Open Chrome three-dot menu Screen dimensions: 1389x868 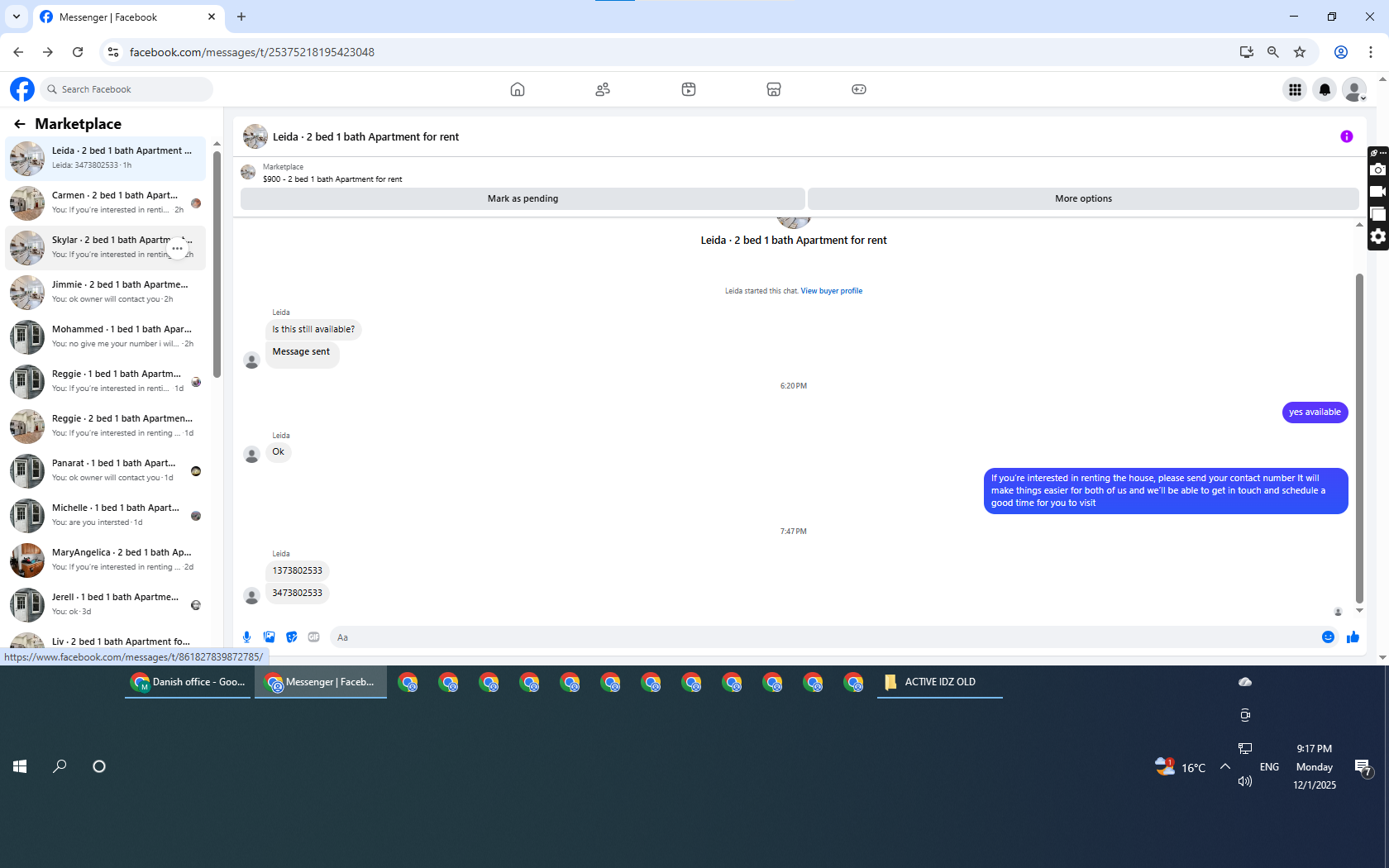[x=1371, y=52]
